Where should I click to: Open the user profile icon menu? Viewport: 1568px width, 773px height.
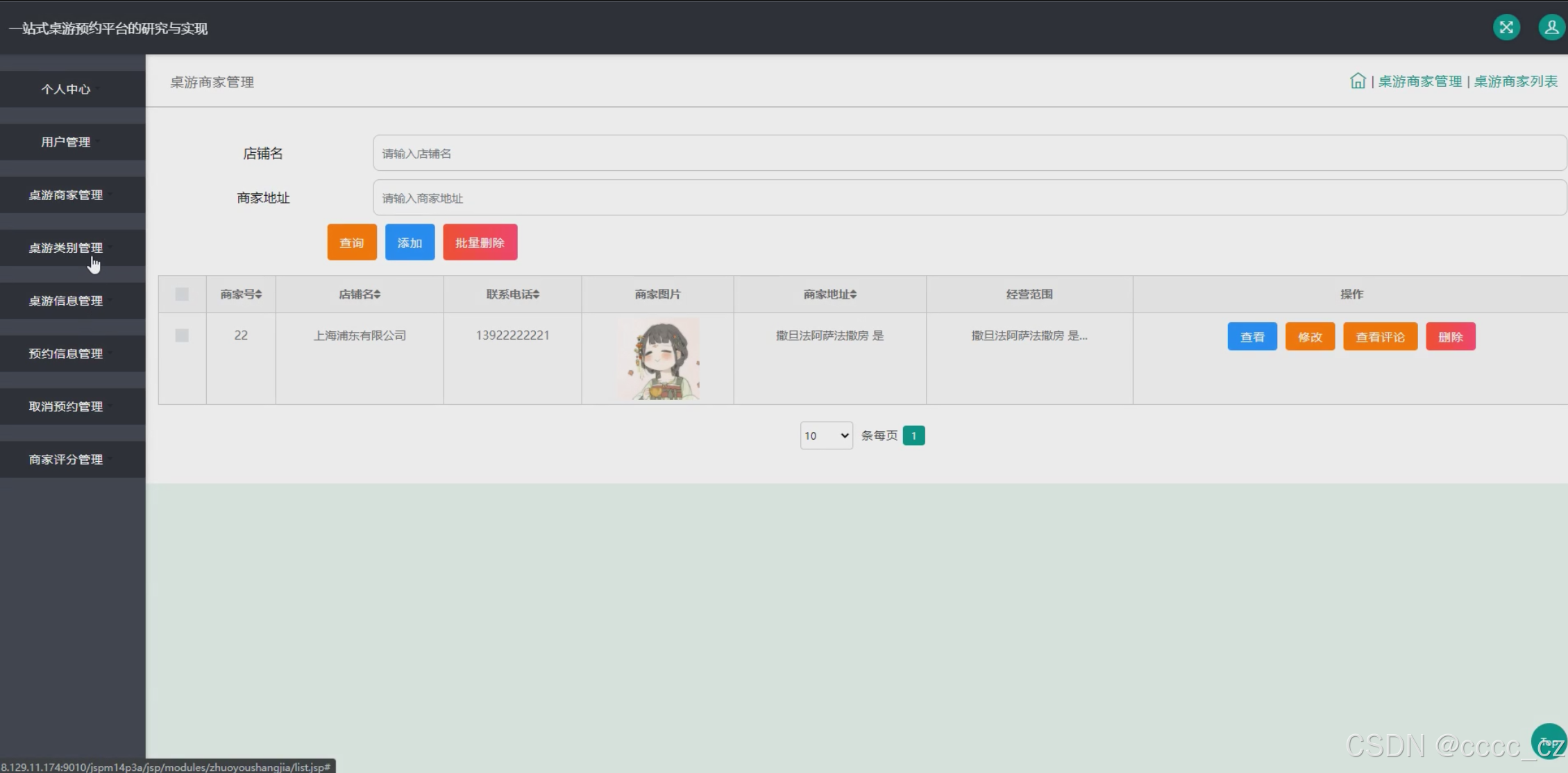click(1551, 28)
